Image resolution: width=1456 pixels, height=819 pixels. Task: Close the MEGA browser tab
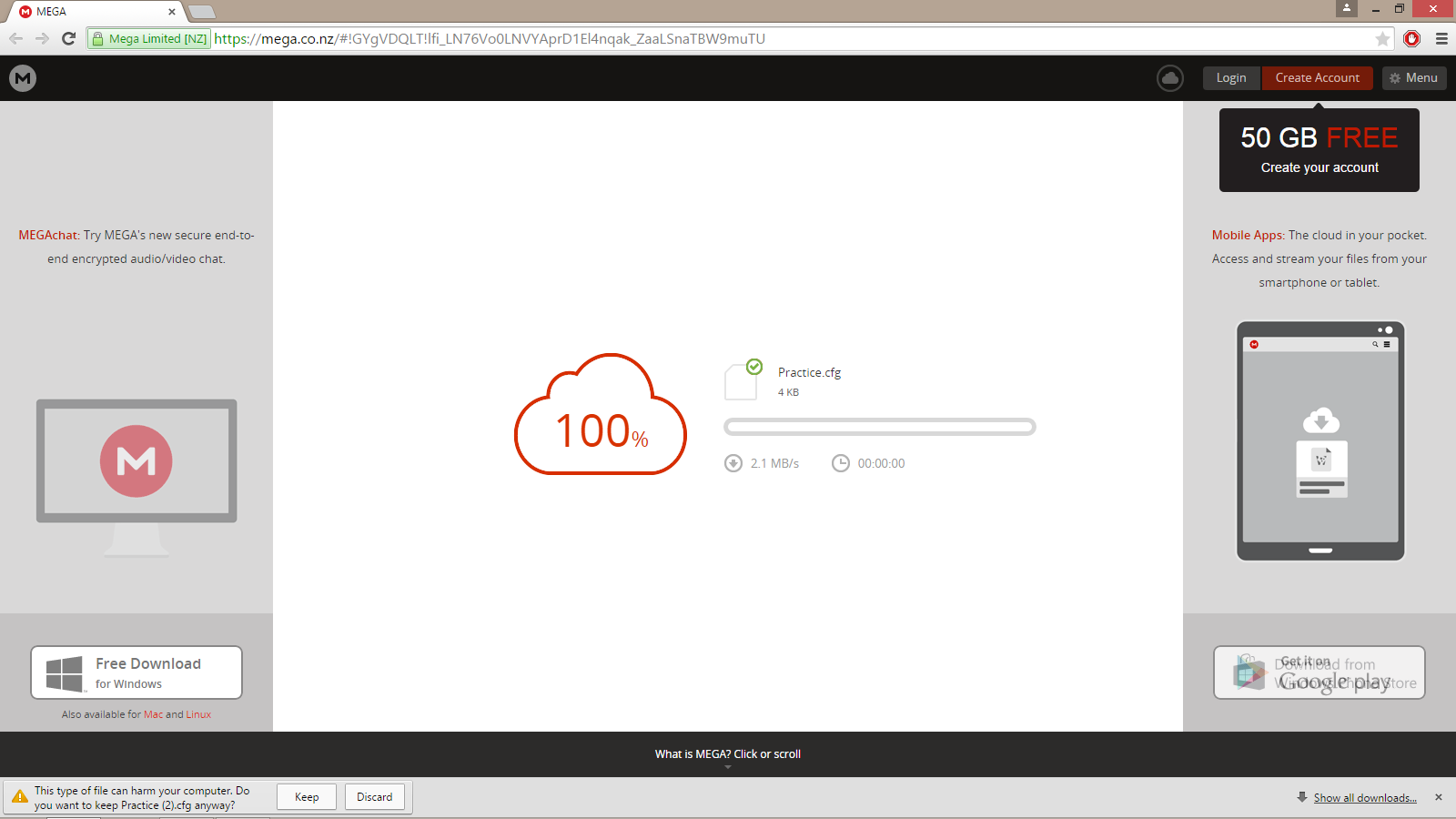(x=172, y=12)
